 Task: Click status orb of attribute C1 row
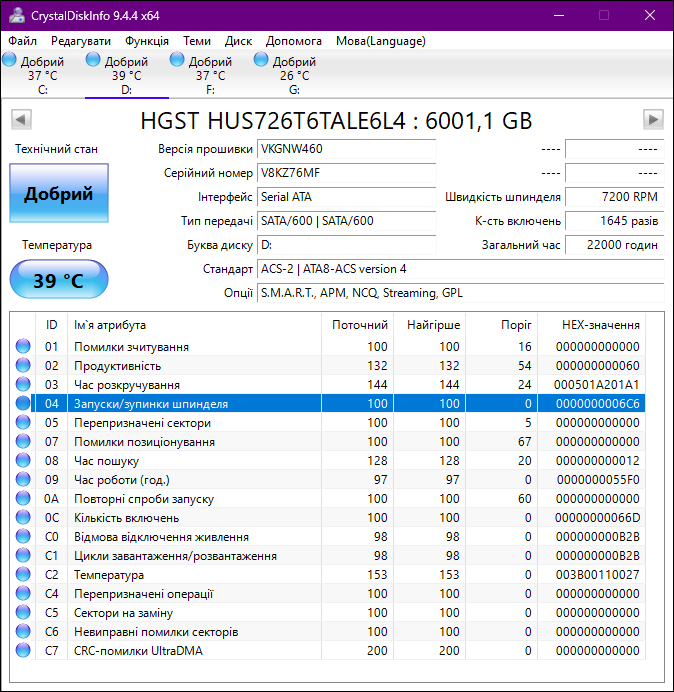point(23,555)
